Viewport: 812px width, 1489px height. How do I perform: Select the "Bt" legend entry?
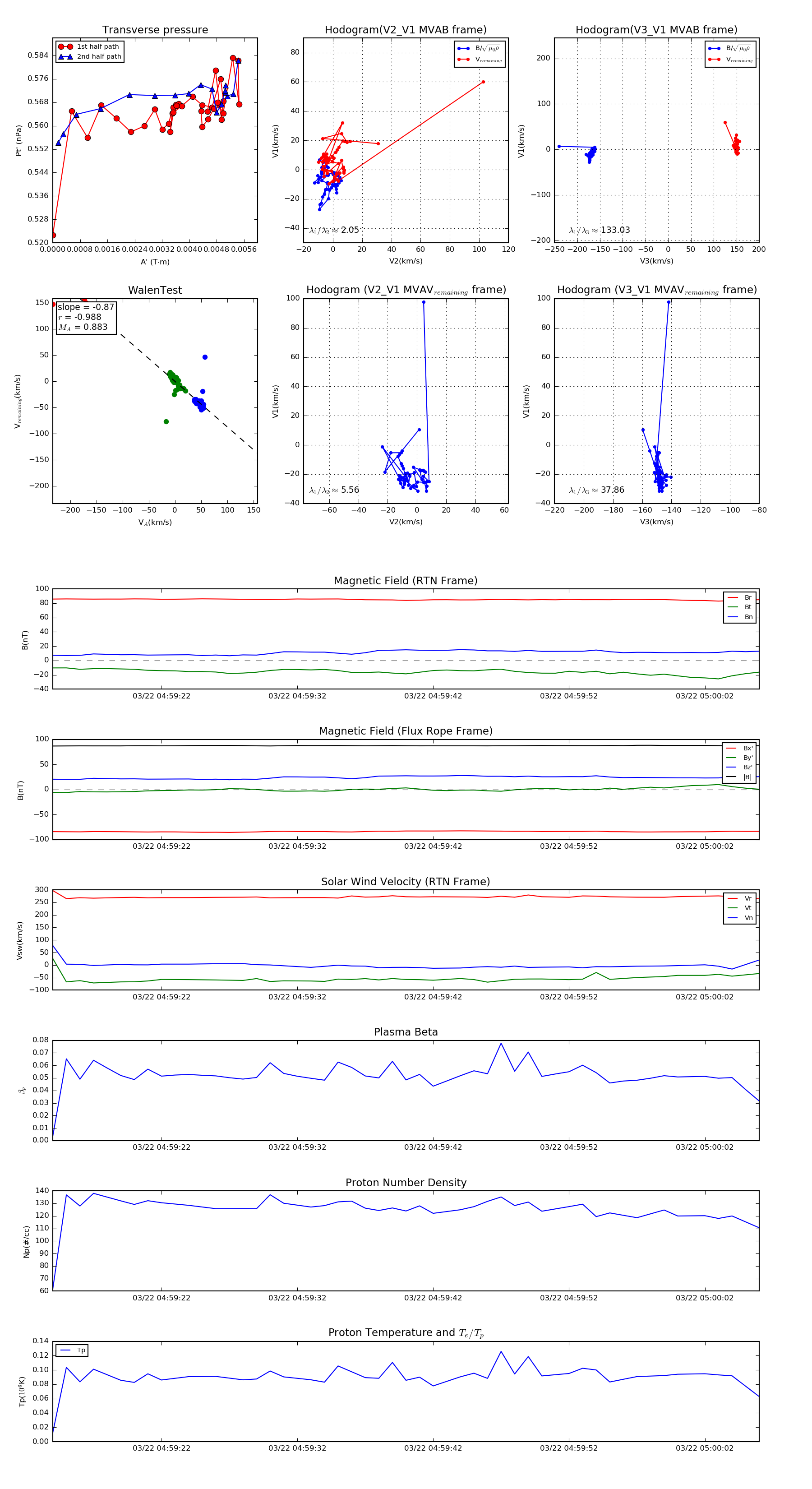[740, 607]
